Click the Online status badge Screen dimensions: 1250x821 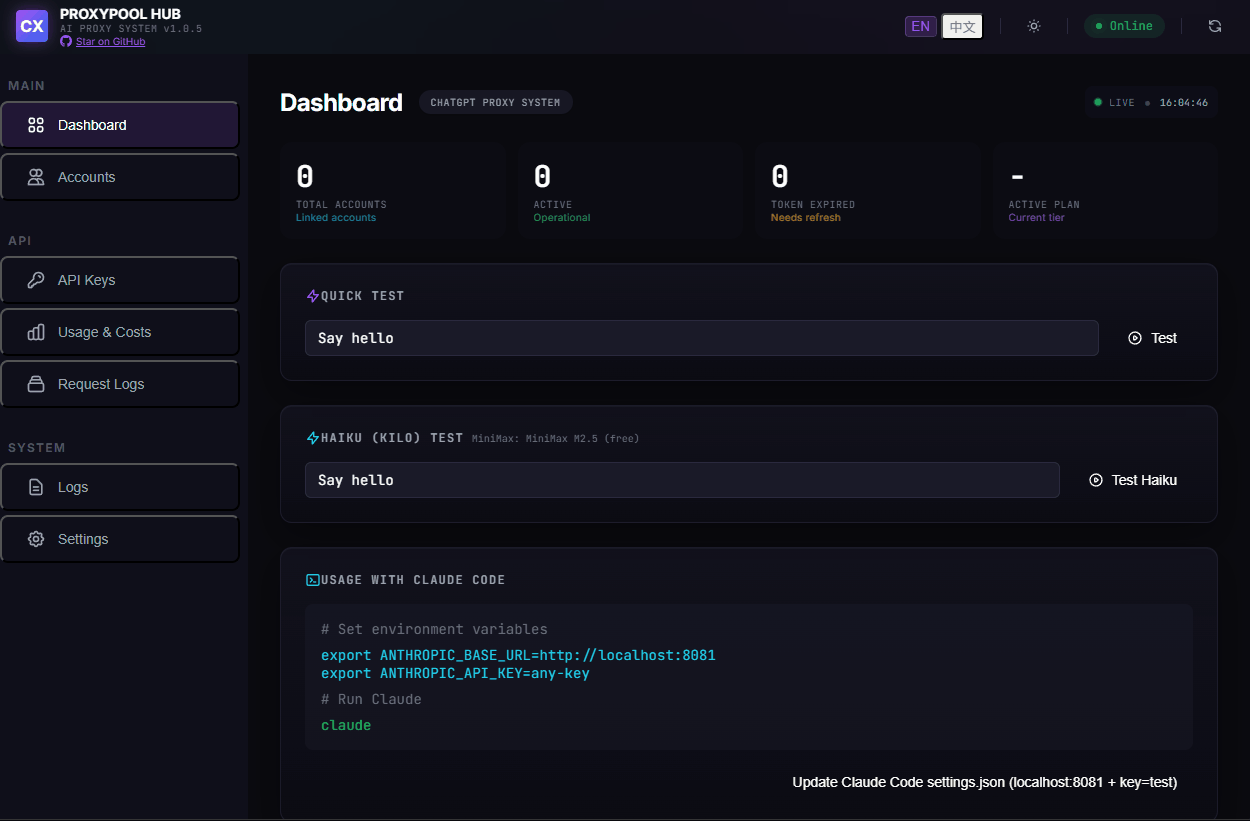pyautogui.click(x=1124, y=26)
